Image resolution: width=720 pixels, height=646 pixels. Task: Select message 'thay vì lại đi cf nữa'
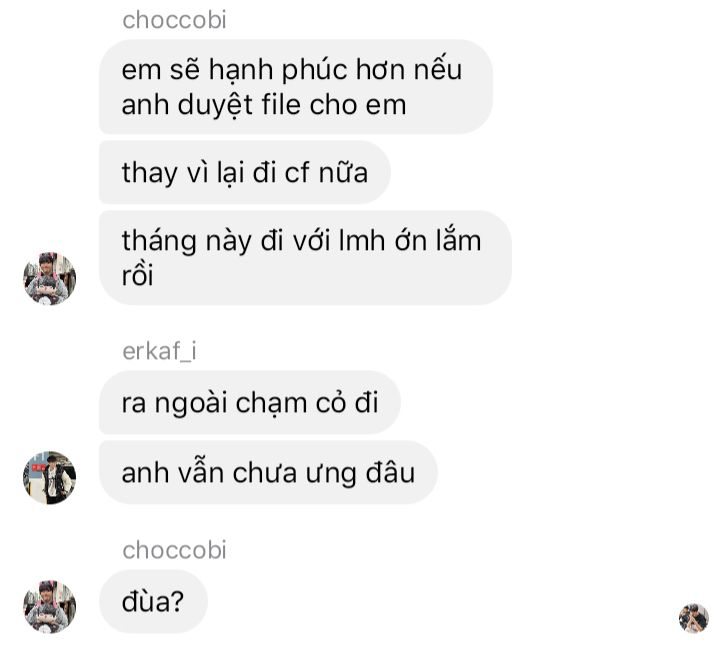click(245, 173)
